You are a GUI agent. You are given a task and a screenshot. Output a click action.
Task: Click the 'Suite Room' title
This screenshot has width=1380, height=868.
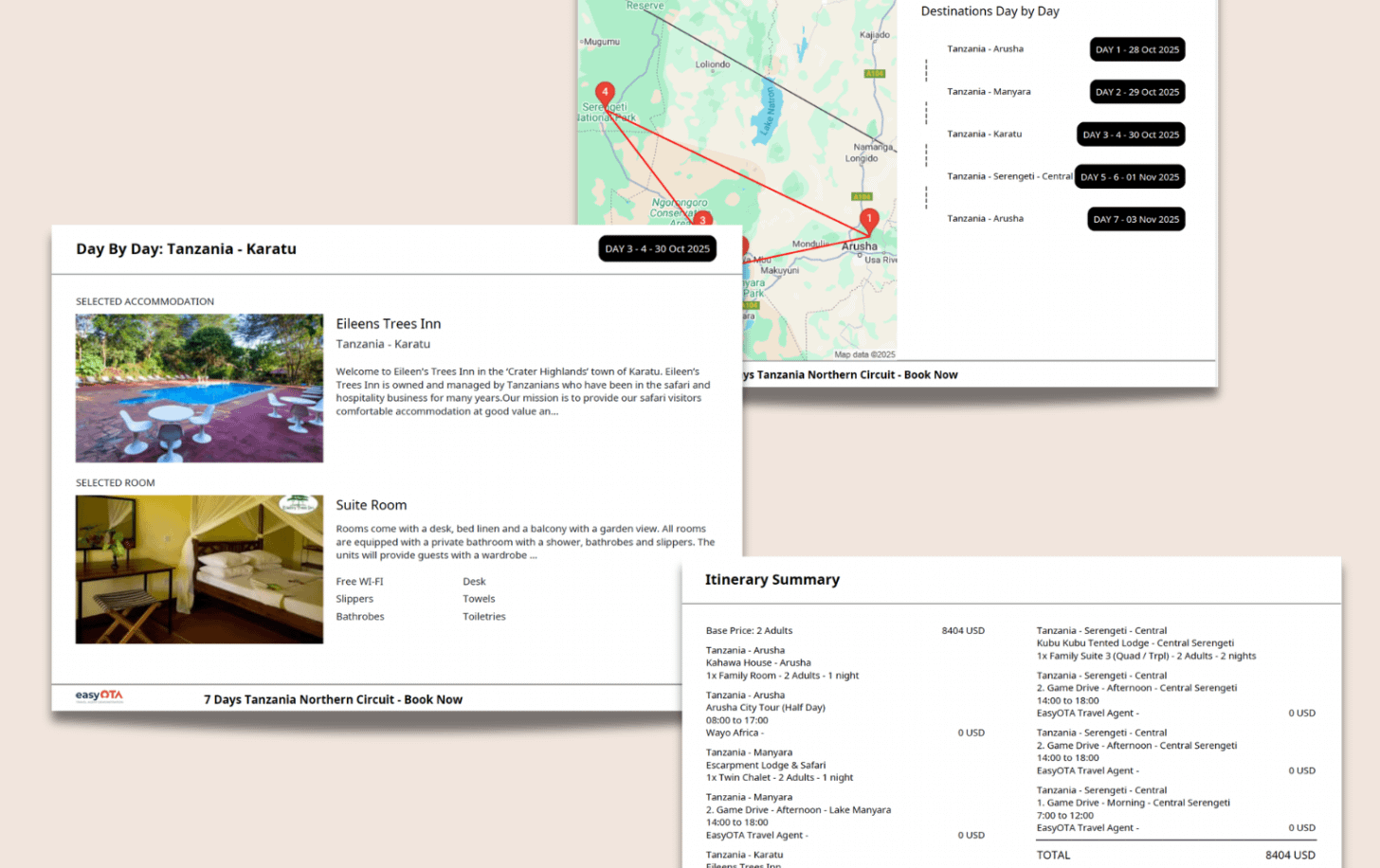(372, 505)
